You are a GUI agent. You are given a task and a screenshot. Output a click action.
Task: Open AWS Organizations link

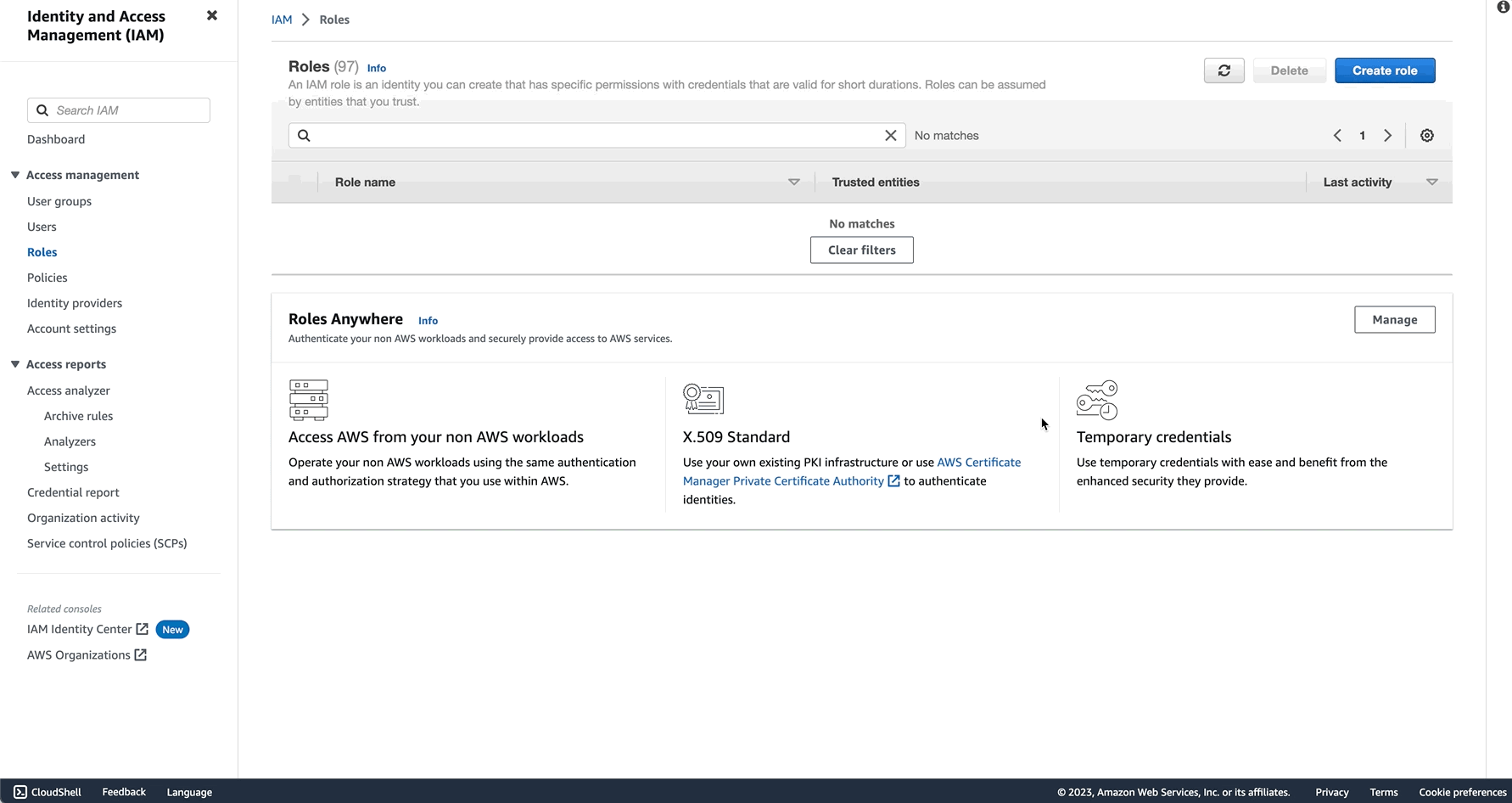(x=79, y=654)
